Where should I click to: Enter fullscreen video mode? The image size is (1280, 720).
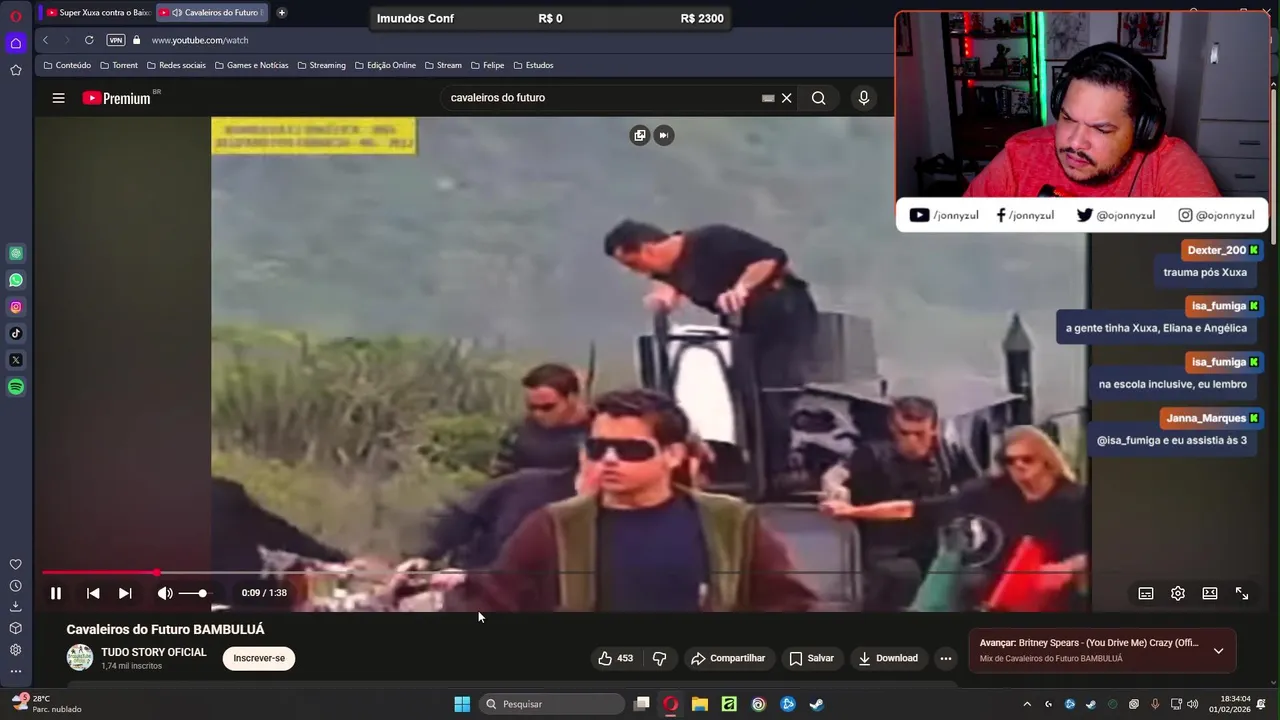[x=1242, y=593]
